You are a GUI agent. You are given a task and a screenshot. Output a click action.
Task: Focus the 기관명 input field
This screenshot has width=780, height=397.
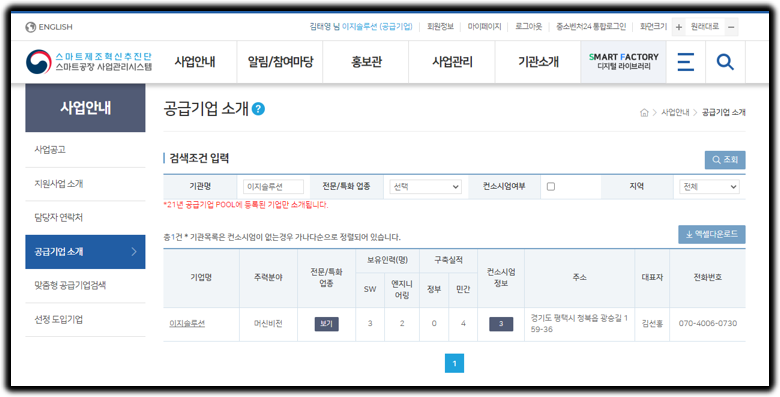274,187
